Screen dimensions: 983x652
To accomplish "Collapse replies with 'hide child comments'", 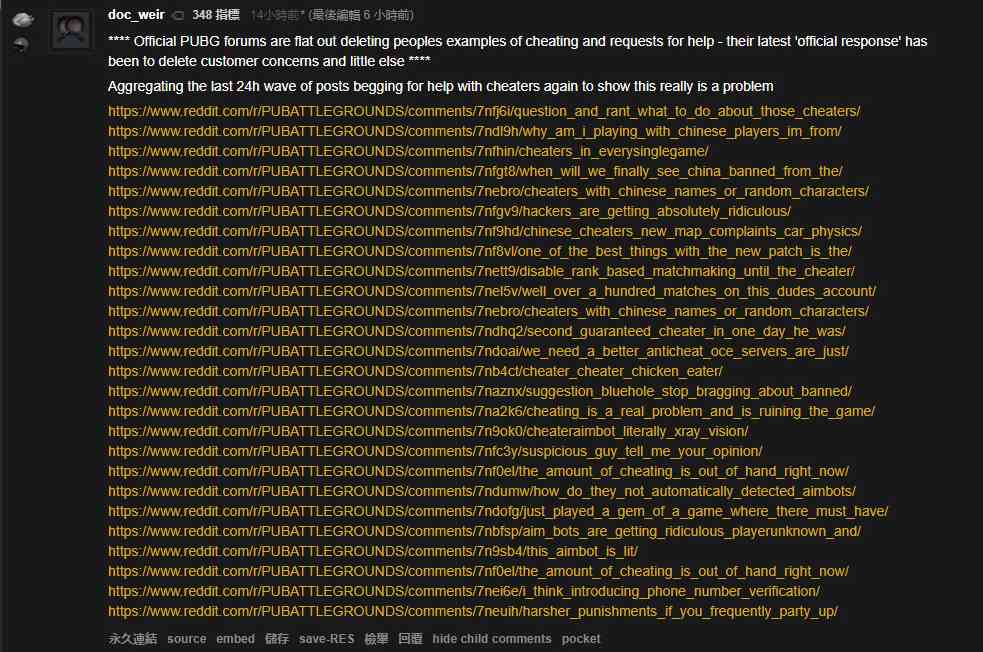I will (x=491, y=639).
